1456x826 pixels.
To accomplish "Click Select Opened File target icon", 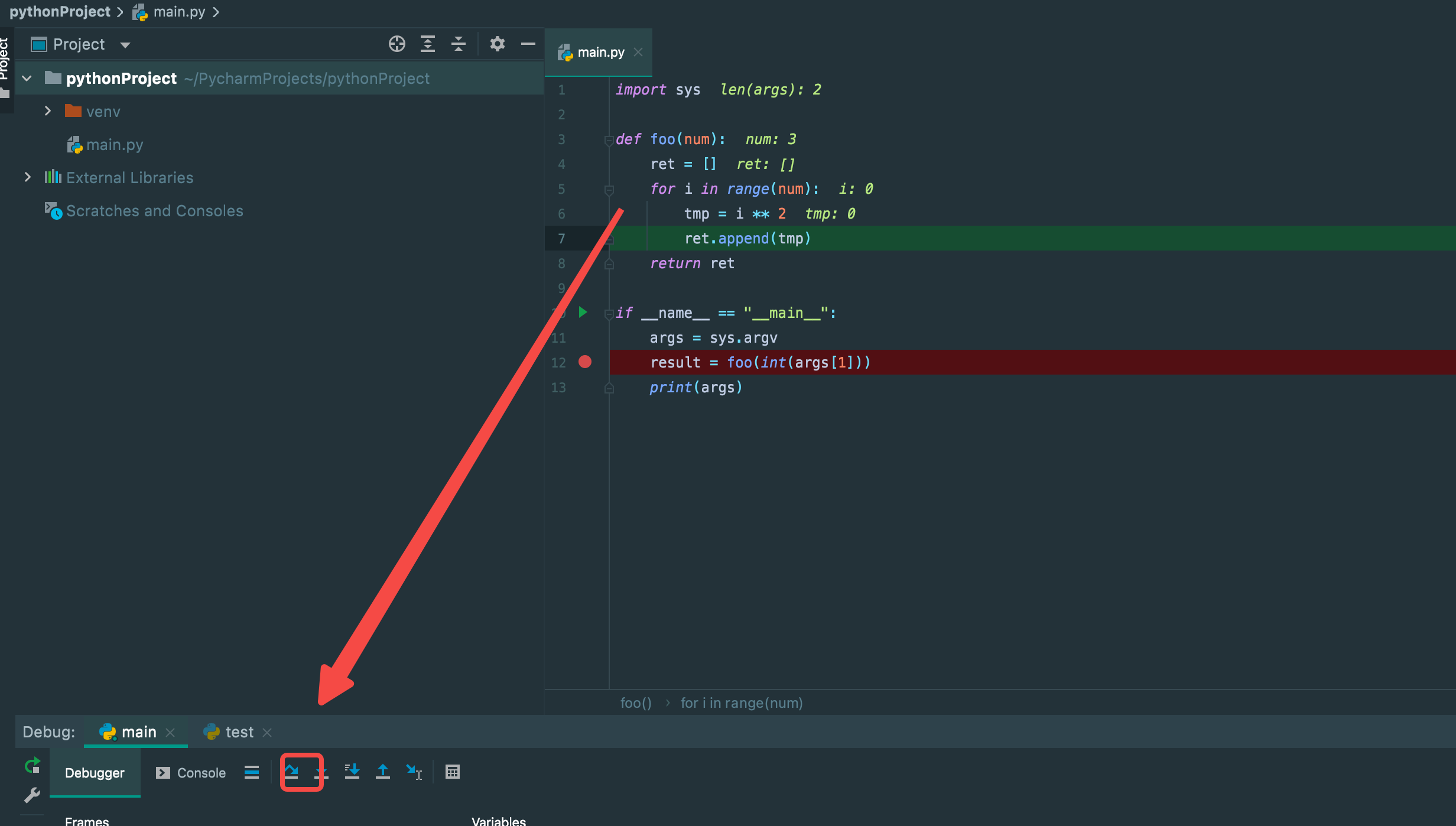I will tap(397, 44).
